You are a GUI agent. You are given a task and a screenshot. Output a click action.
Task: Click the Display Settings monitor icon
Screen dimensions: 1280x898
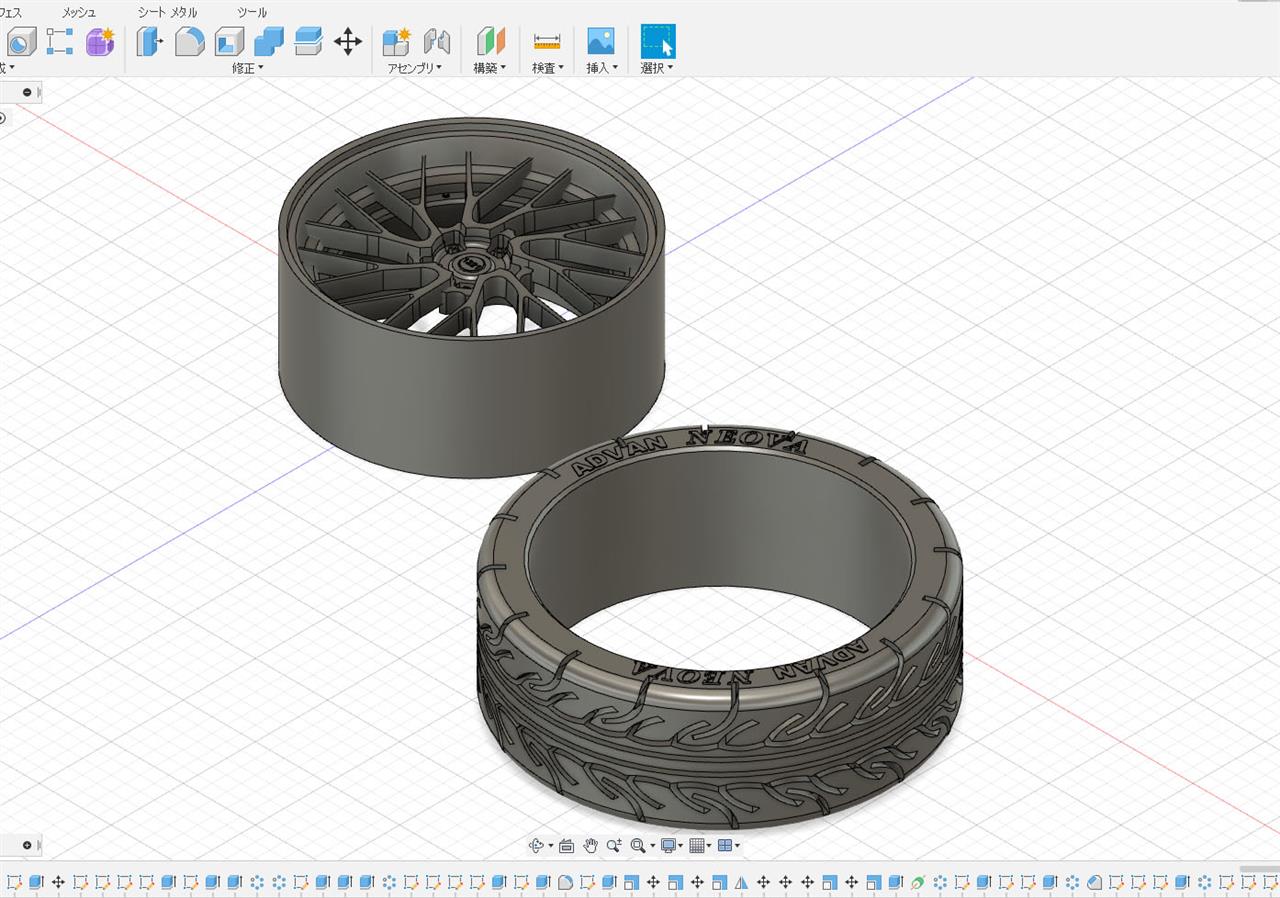click(x=668, y=845)
